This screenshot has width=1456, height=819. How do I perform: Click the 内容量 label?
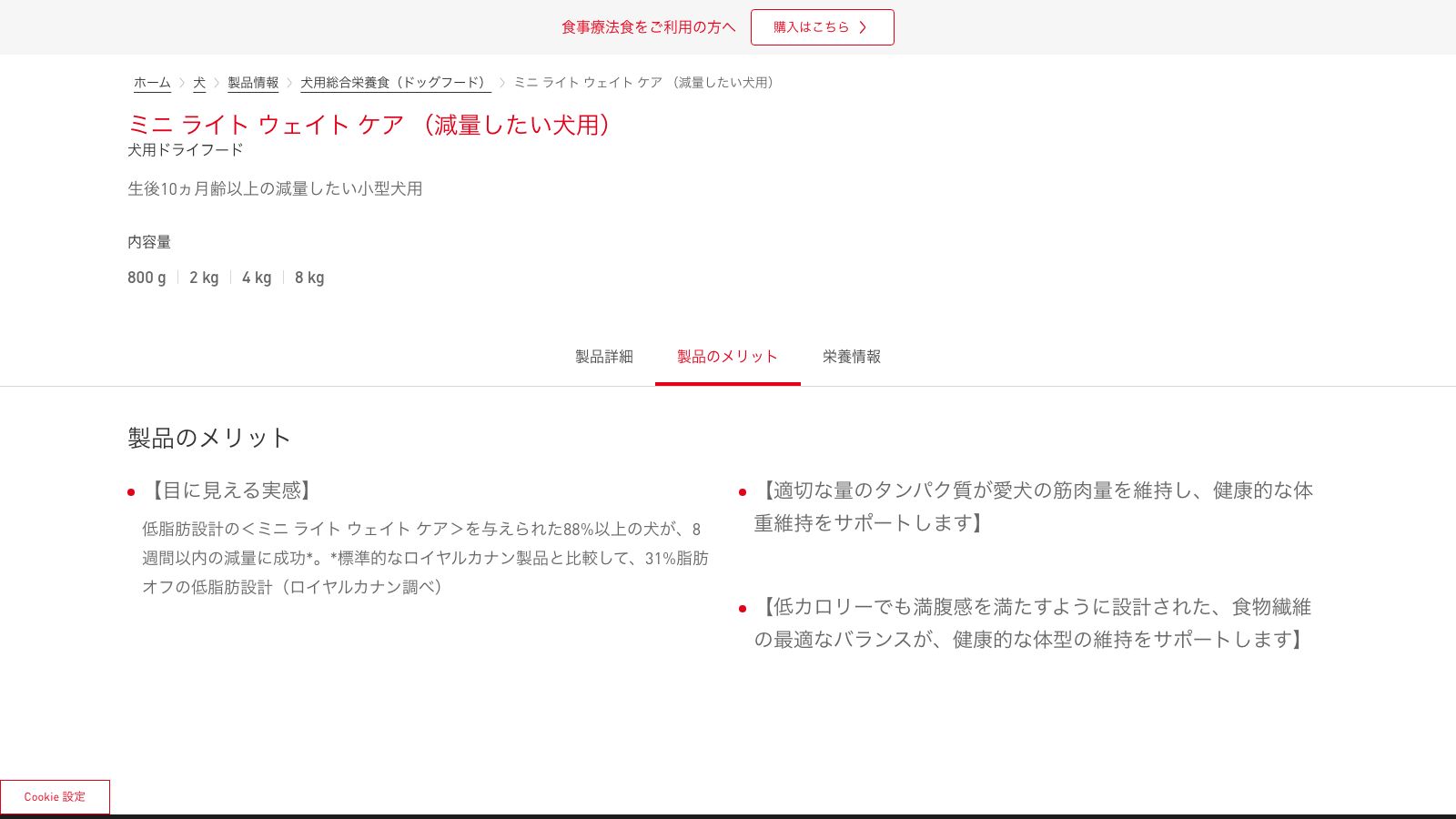pos(149,242)
